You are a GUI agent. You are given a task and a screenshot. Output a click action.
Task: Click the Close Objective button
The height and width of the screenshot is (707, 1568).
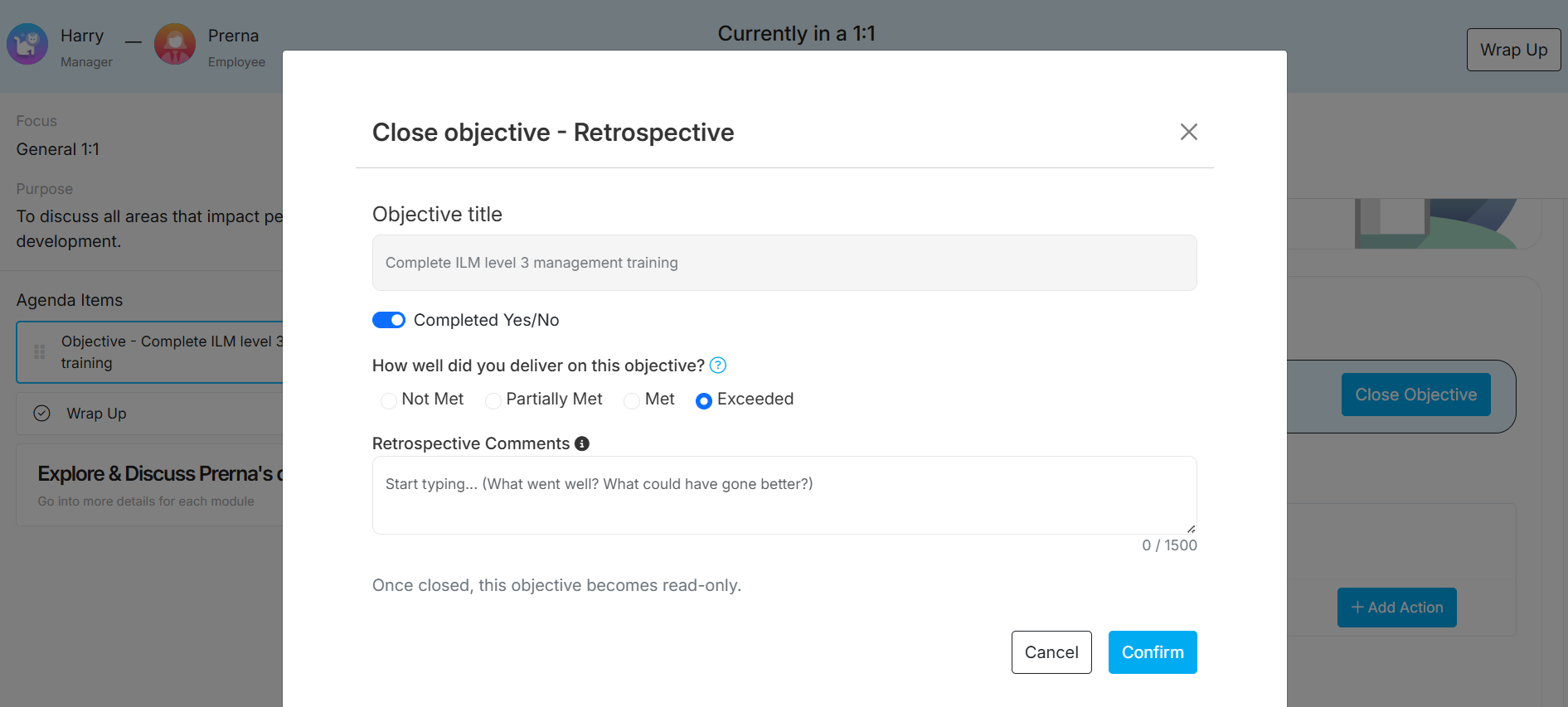(1415, 395)
